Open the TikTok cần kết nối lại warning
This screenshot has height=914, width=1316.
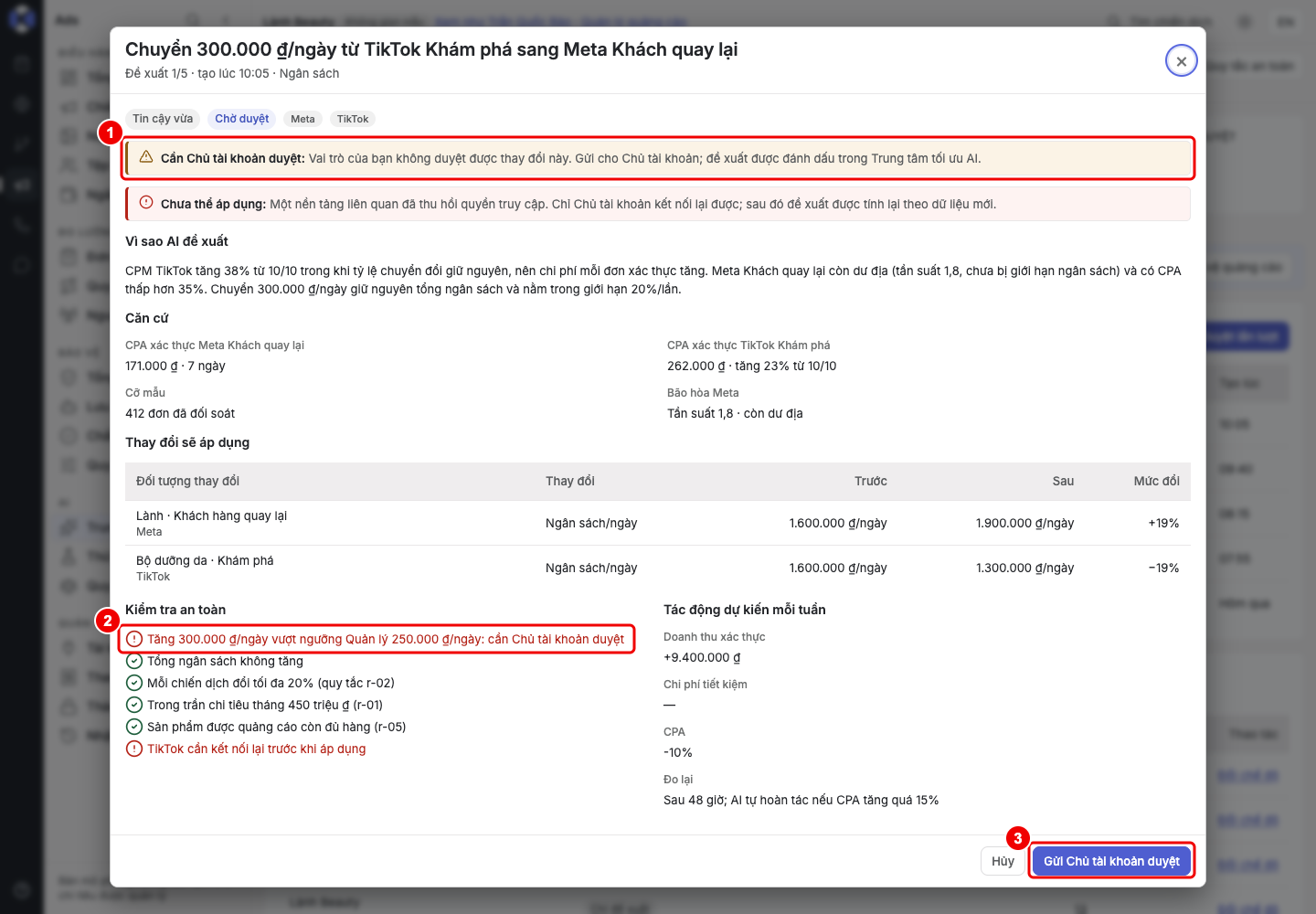pos(256,749)
